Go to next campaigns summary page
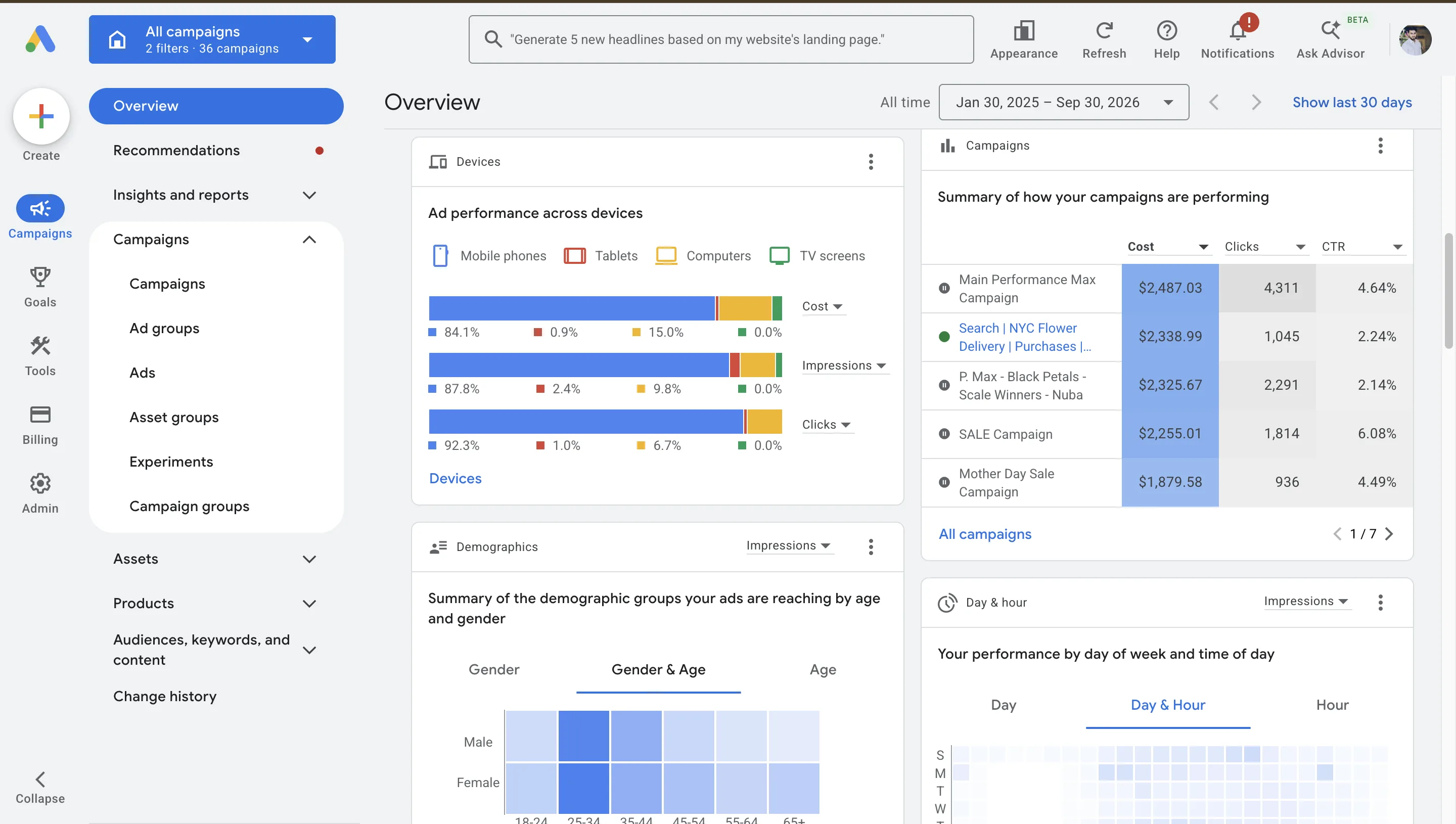This screenshot has width=1456, height=824. pos(1389,534)
